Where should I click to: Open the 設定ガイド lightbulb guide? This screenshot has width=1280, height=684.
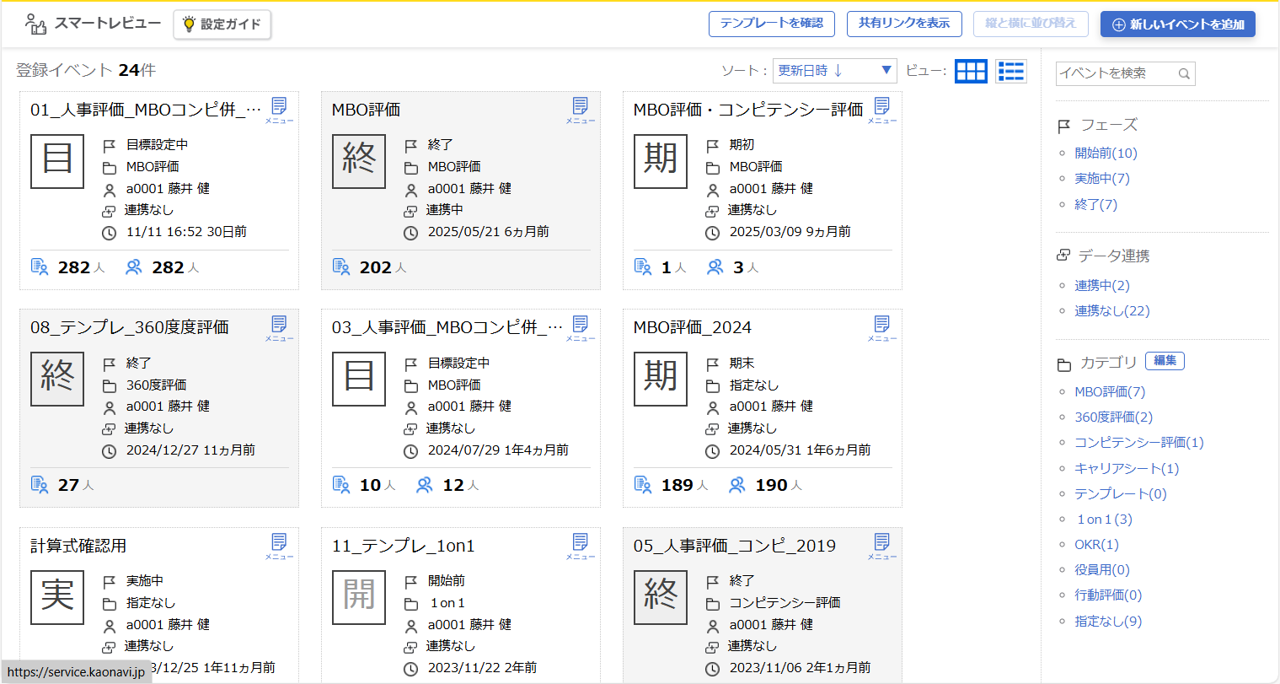(x=221, y=24)
